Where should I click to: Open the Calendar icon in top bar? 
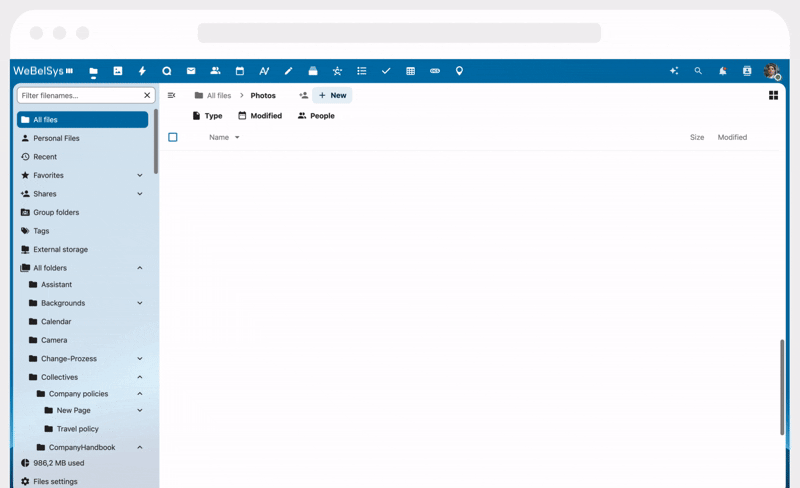point(240,71)
